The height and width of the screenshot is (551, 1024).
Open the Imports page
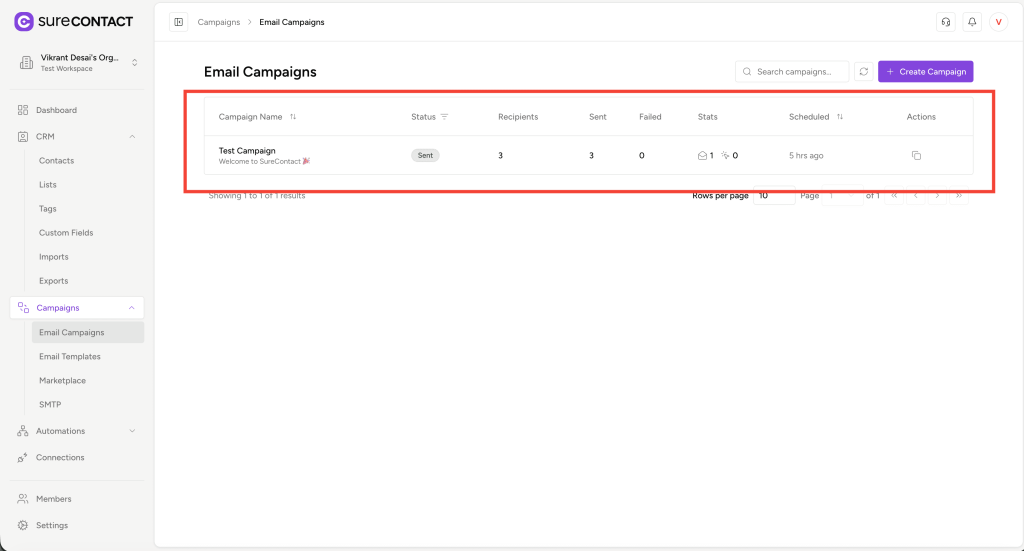coord(54,257)
